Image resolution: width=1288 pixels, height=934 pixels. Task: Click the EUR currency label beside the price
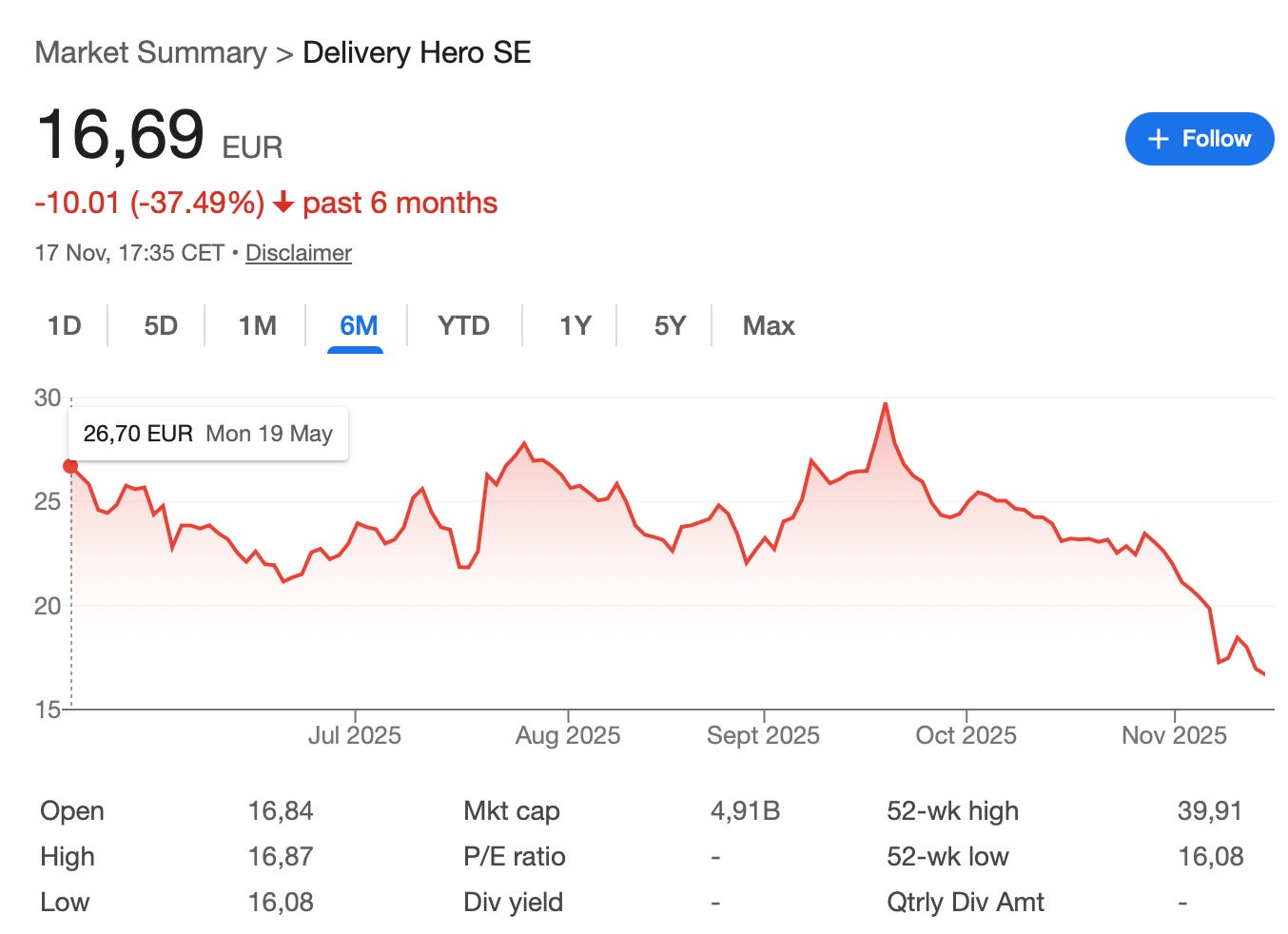tap(252, 148)
